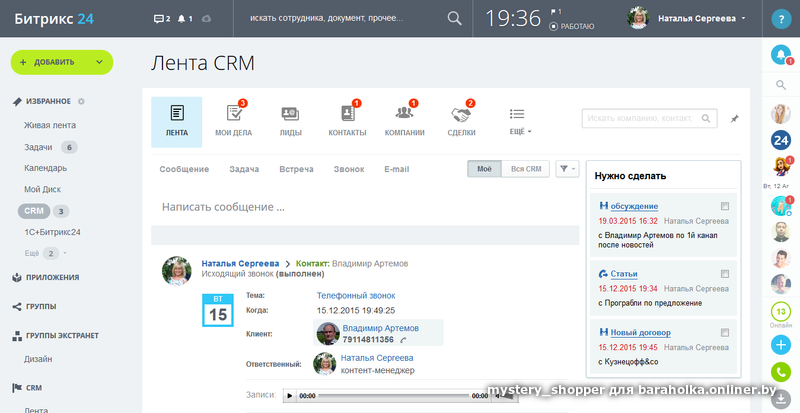This screenshot has height=413, width=800.
Task: Play the call recording
Action: (290, 396)
